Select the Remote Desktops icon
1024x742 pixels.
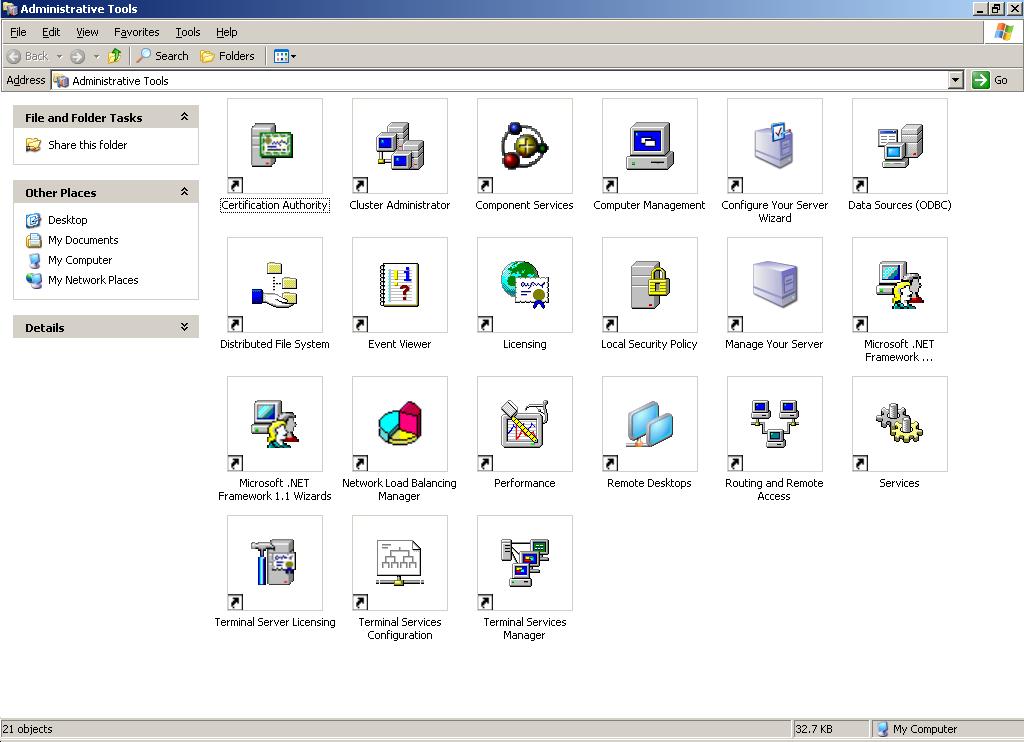pyautogui.click(x=649, y=424)
